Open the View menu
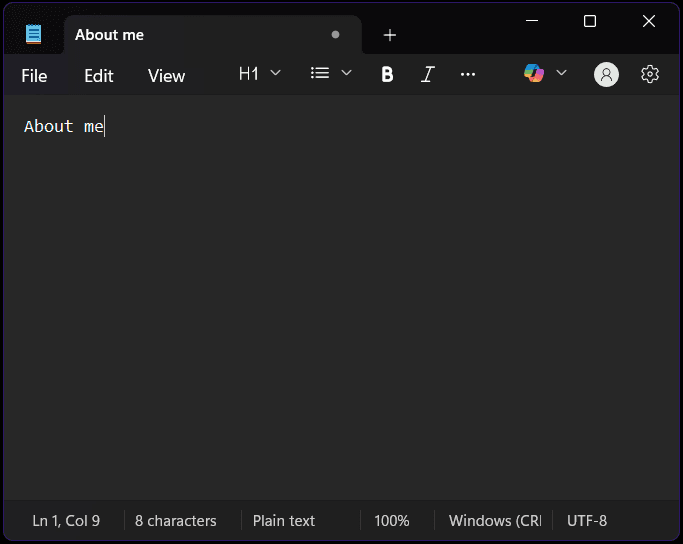This screenshot has height=544, width=683. [166, 76]
